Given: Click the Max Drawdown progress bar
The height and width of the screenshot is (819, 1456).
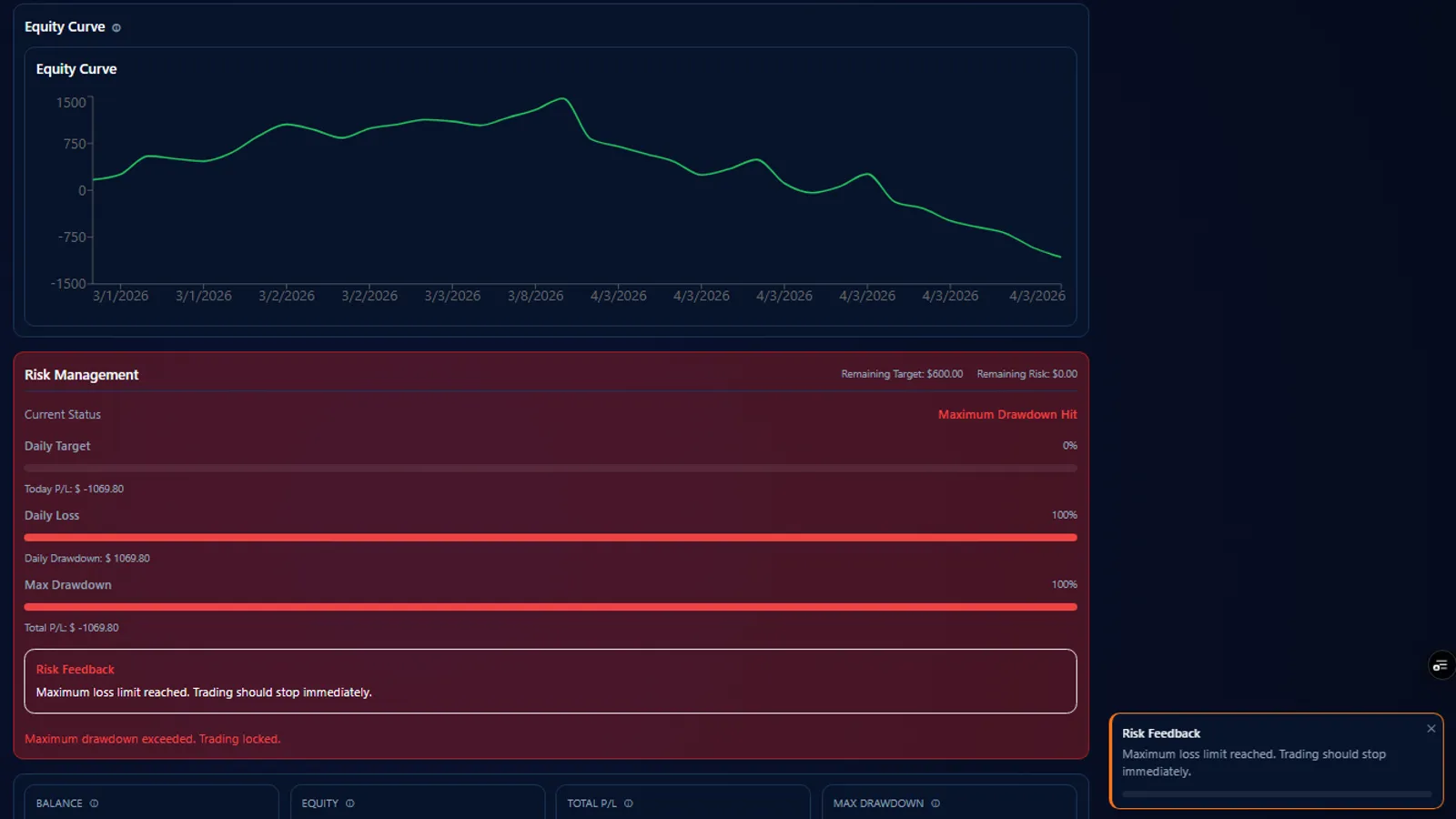Looking at the screenshot, I should (550, 606).
